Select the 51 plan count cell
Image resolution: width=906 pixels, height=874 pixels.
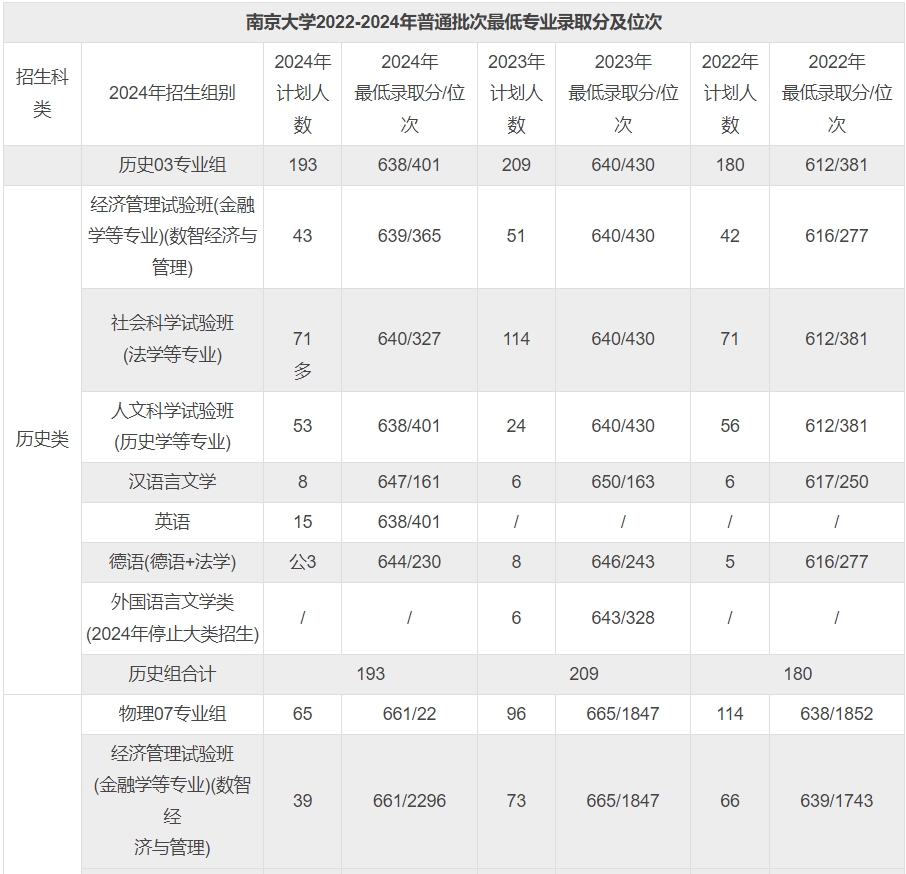[516, 236]
